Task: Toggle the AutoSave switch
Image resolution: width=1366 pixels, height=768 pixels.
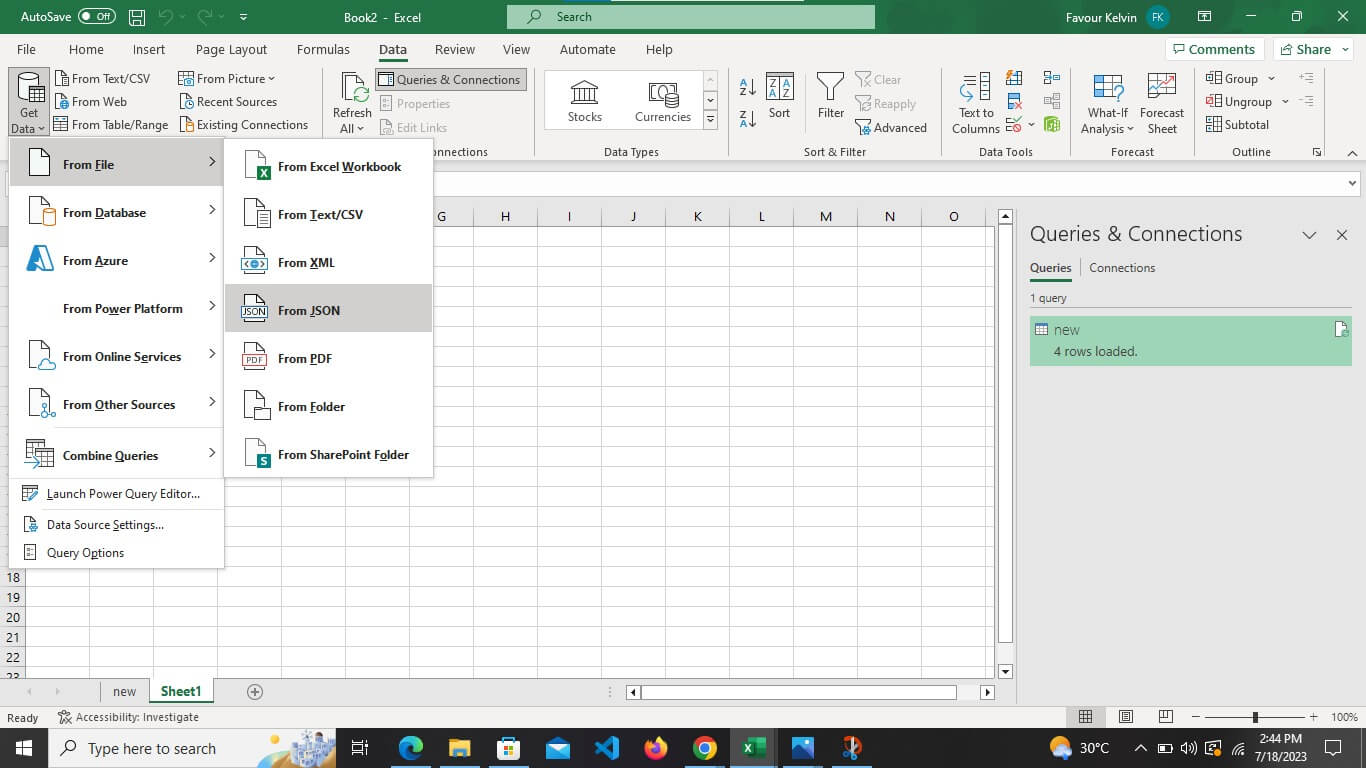Action: 97,17
